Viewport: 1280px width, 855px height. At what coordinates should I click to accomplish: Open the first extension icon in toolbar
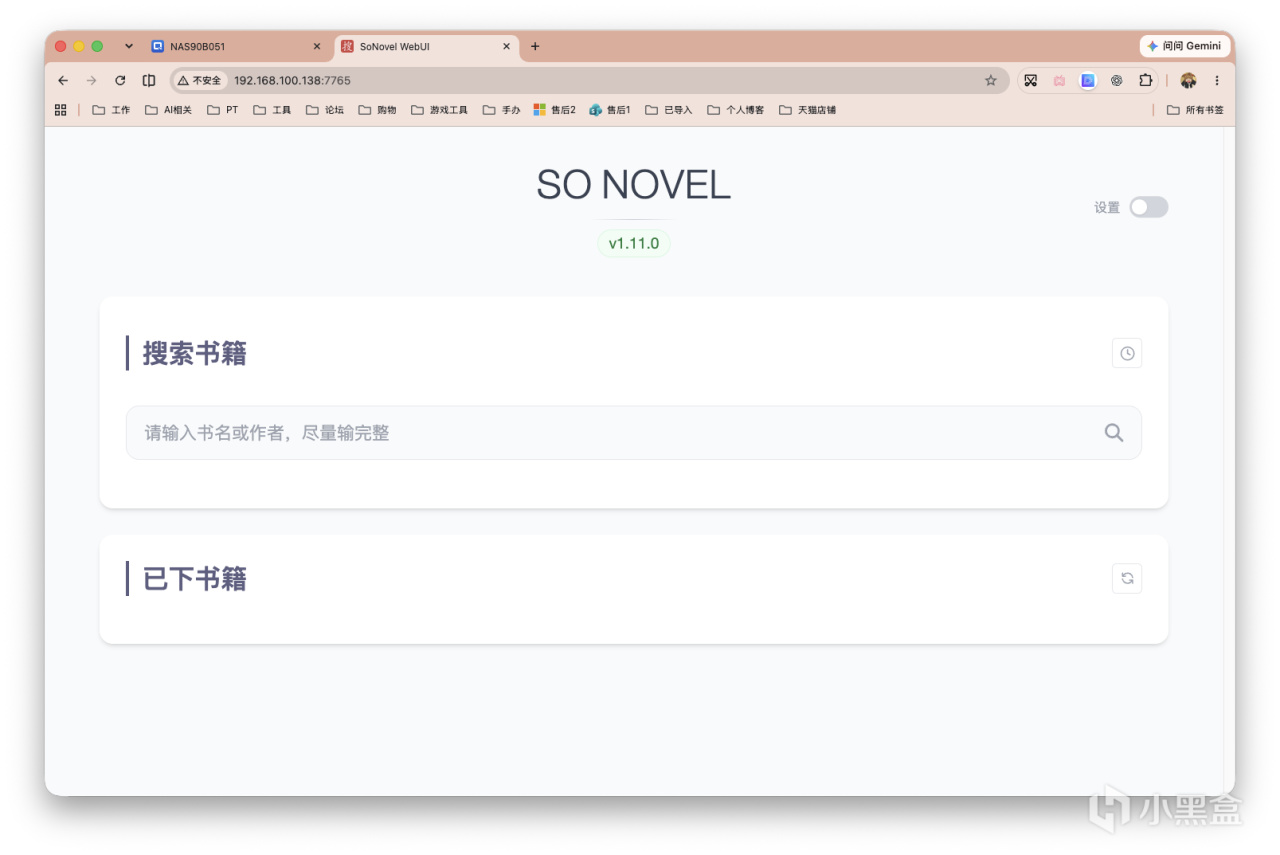tap(1031, 80)
